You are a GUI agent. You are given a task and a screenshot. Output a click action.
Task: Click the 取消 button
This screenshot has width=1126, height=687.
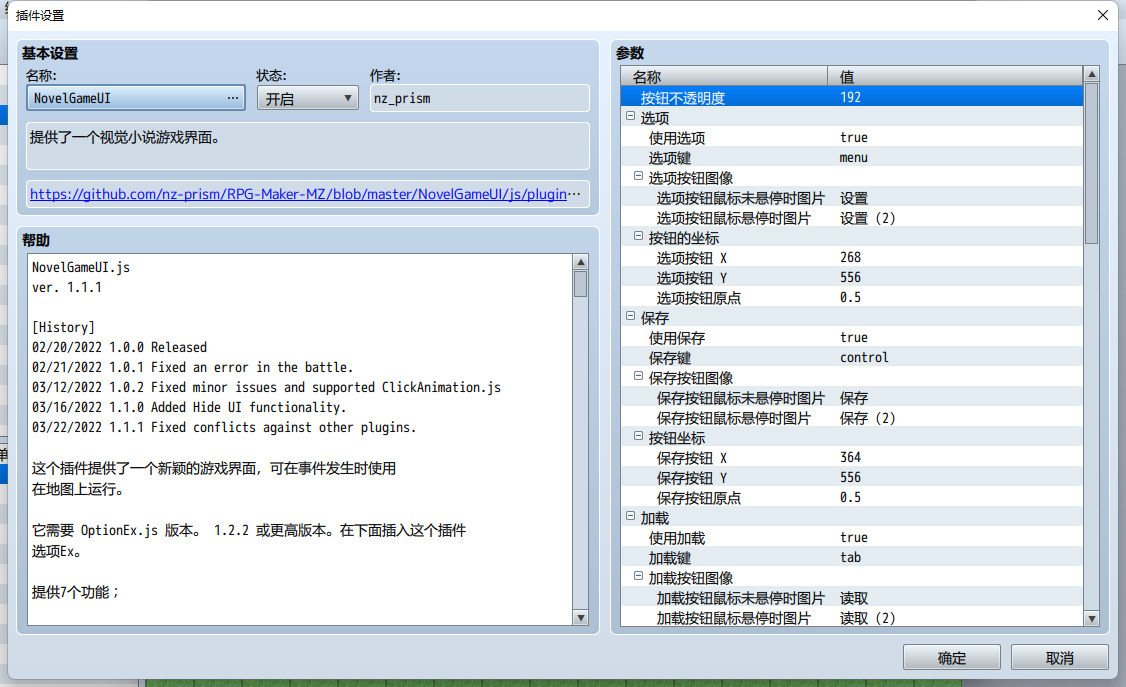pyautogui.click(x=1059, y=658)
